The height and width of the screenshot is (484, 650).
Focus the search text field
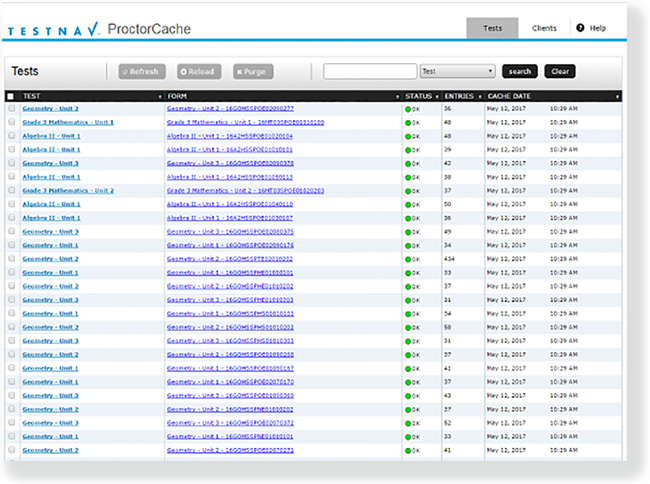pos(370,71)
